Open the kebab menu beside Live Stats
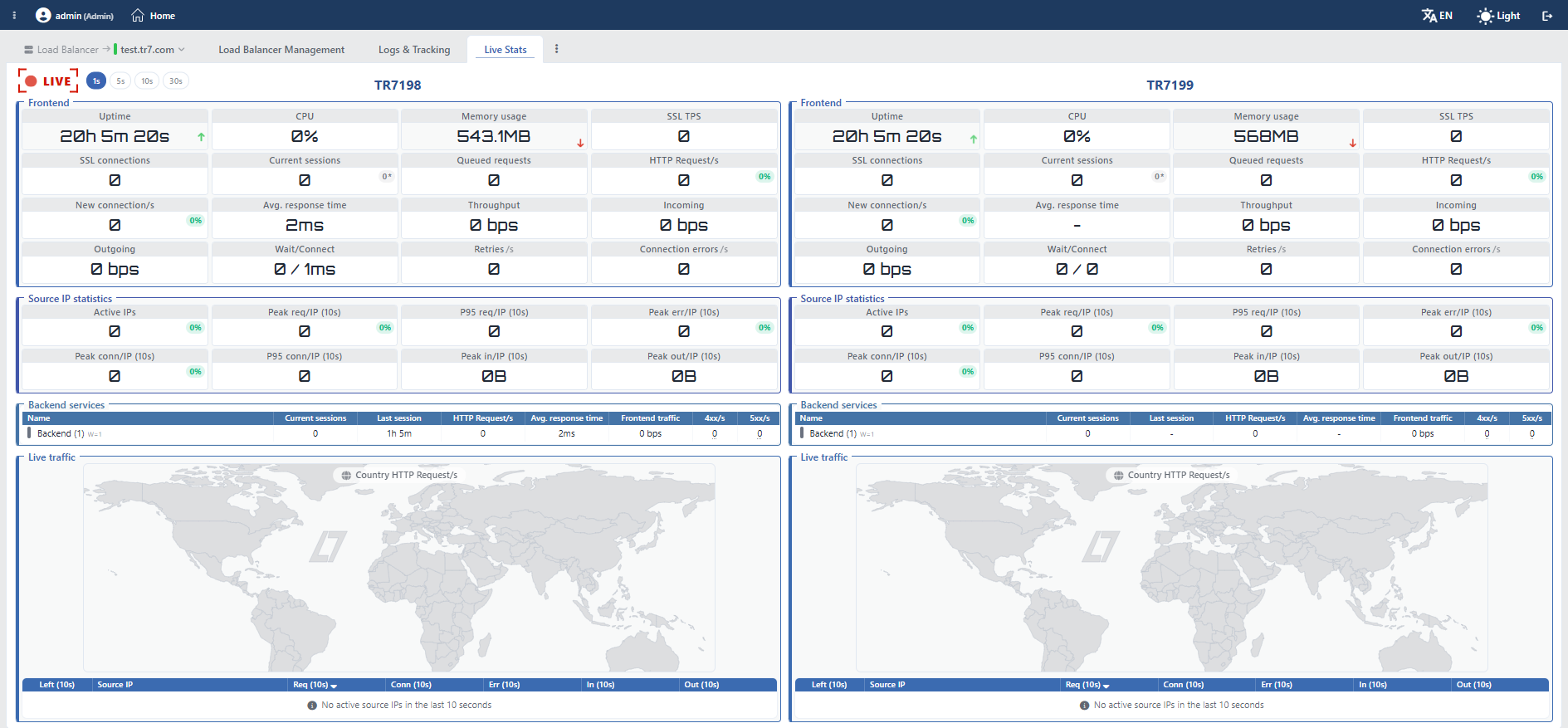 pyautogui.click(x=556, y=49)
